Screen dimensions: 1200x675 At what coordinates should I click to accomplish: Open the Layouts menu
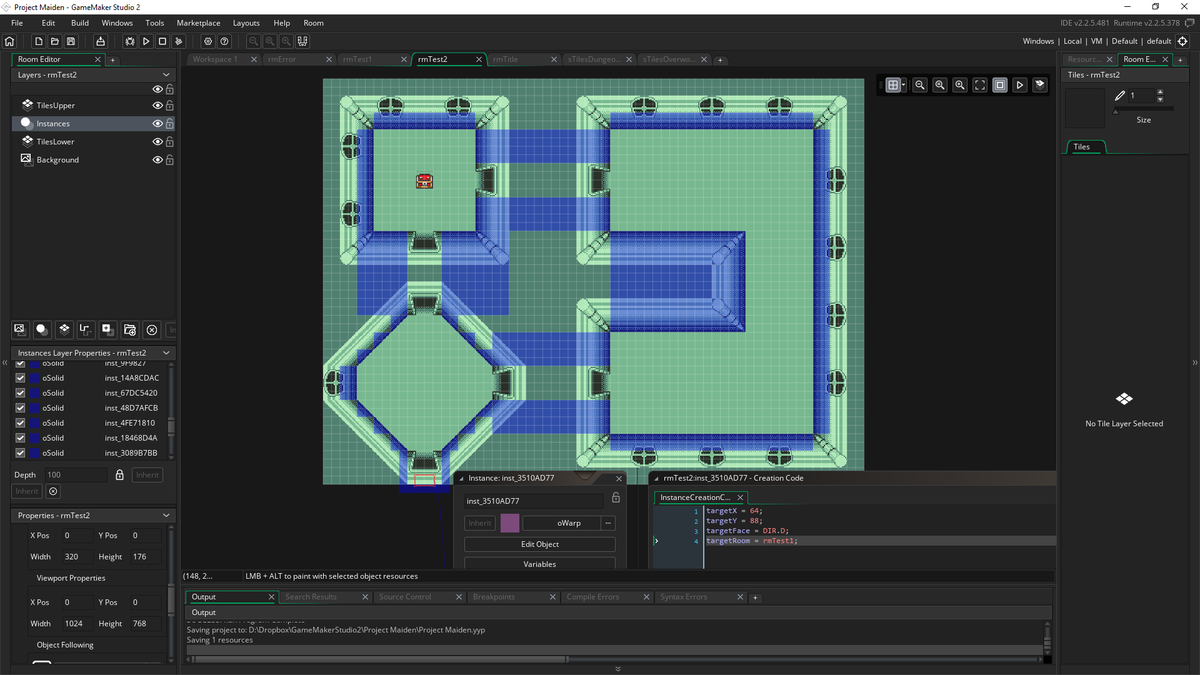[x=246, y=23]
